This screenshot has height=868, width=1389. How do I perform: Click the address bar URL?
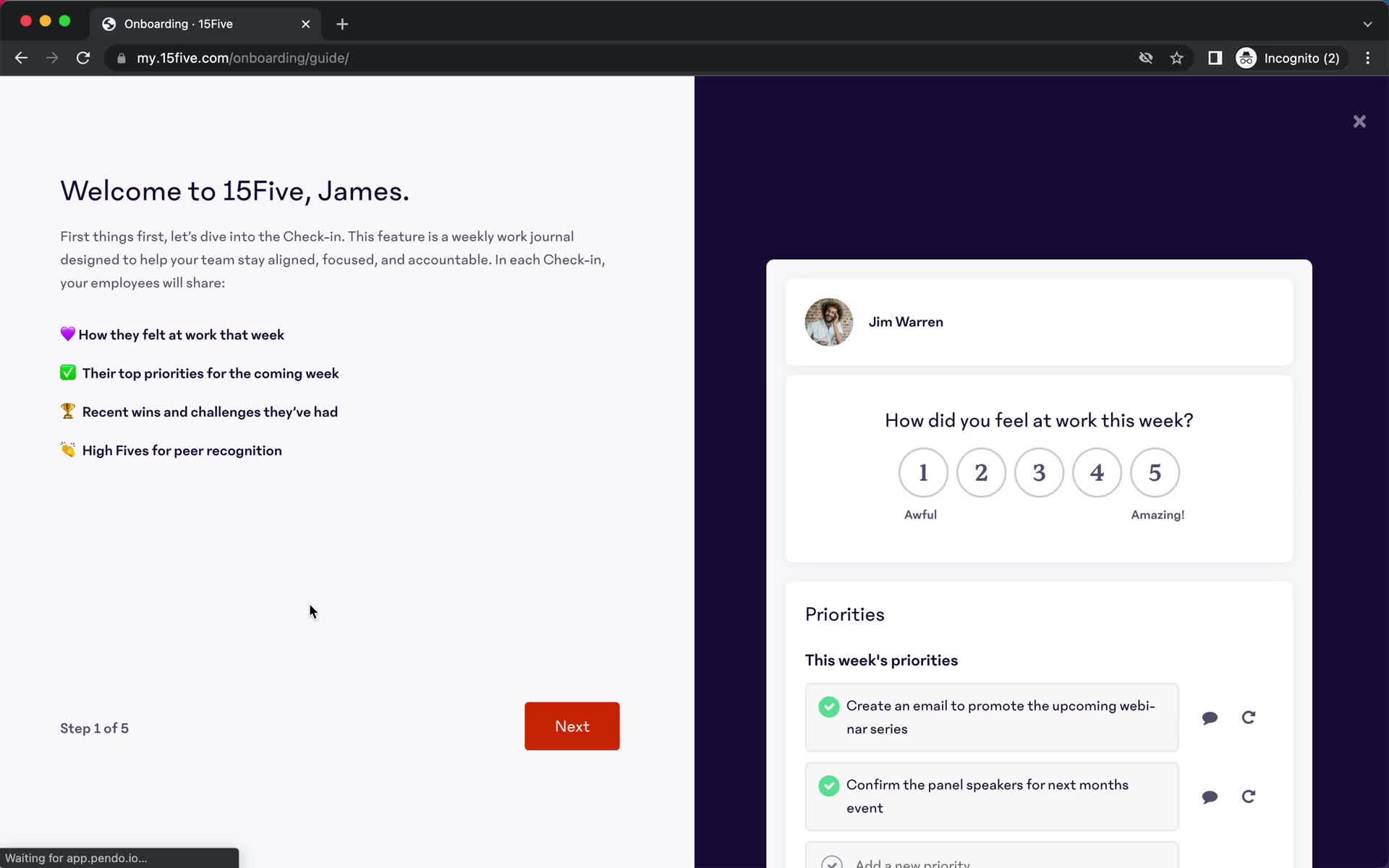[x=243, y=58]
